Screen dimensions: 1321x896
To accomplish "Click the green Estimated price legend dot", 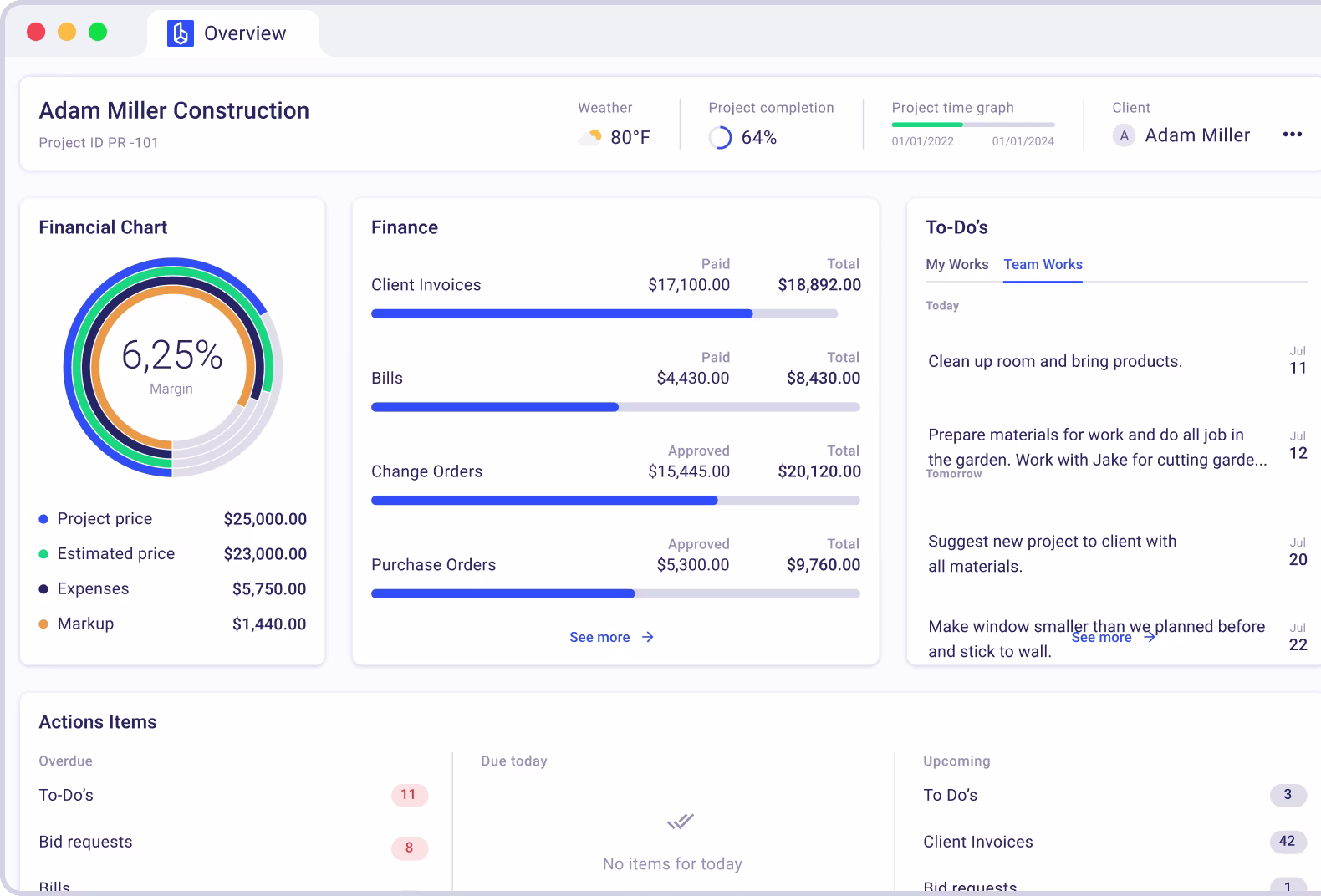I will click(x=43, y=554).
